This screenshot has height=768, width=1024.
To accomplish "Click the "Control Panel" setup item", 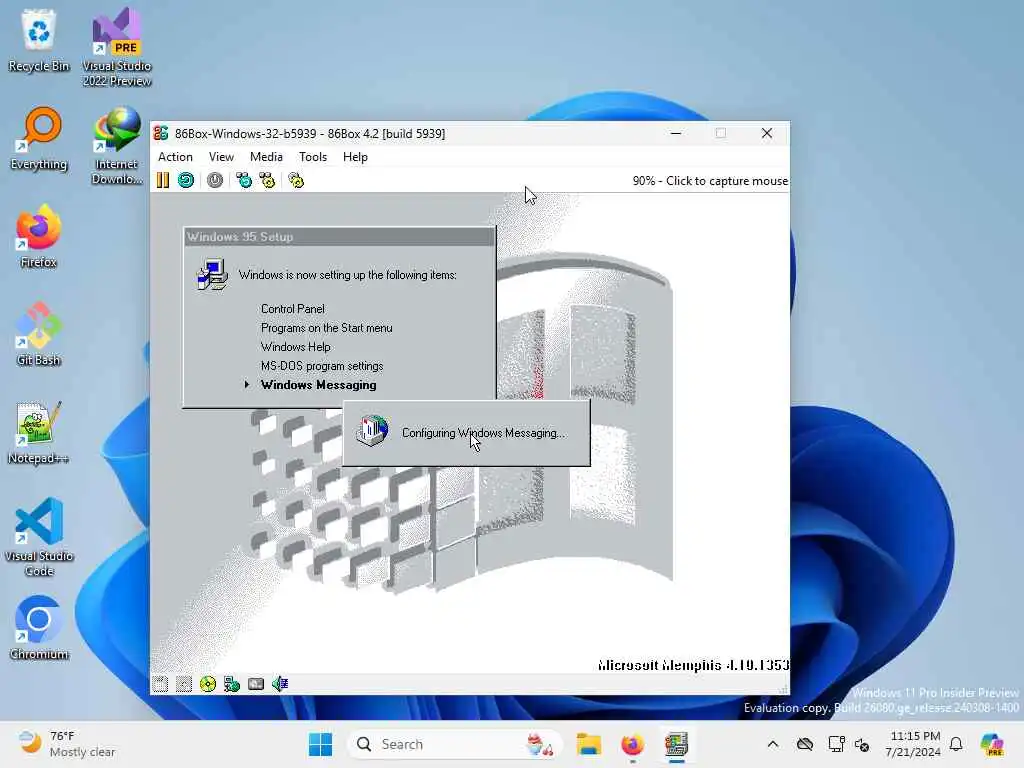I will (x=293, y=309).
